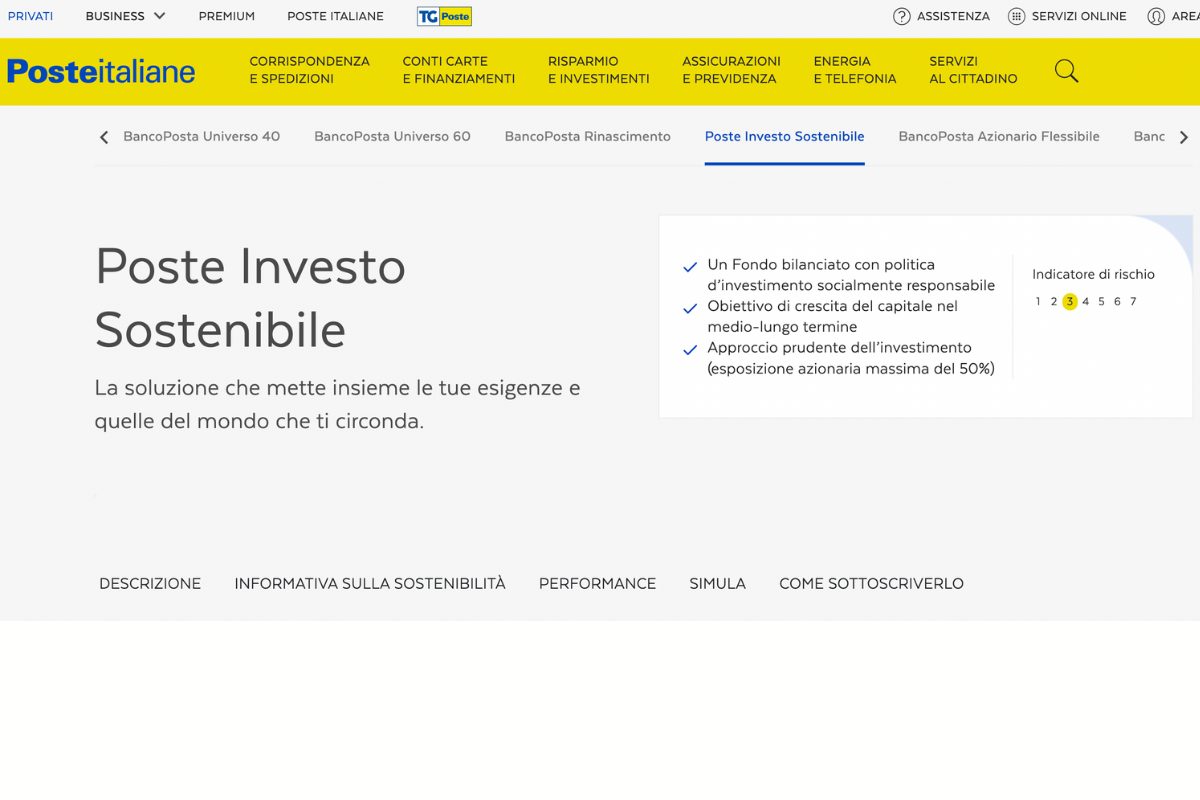Click the TG Poste logo

pyautogui.click(x=444, y=15)
